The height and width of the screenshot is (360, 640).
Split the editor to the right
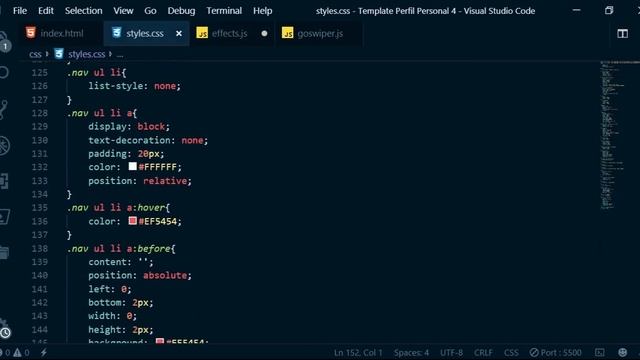click(622, 33)
